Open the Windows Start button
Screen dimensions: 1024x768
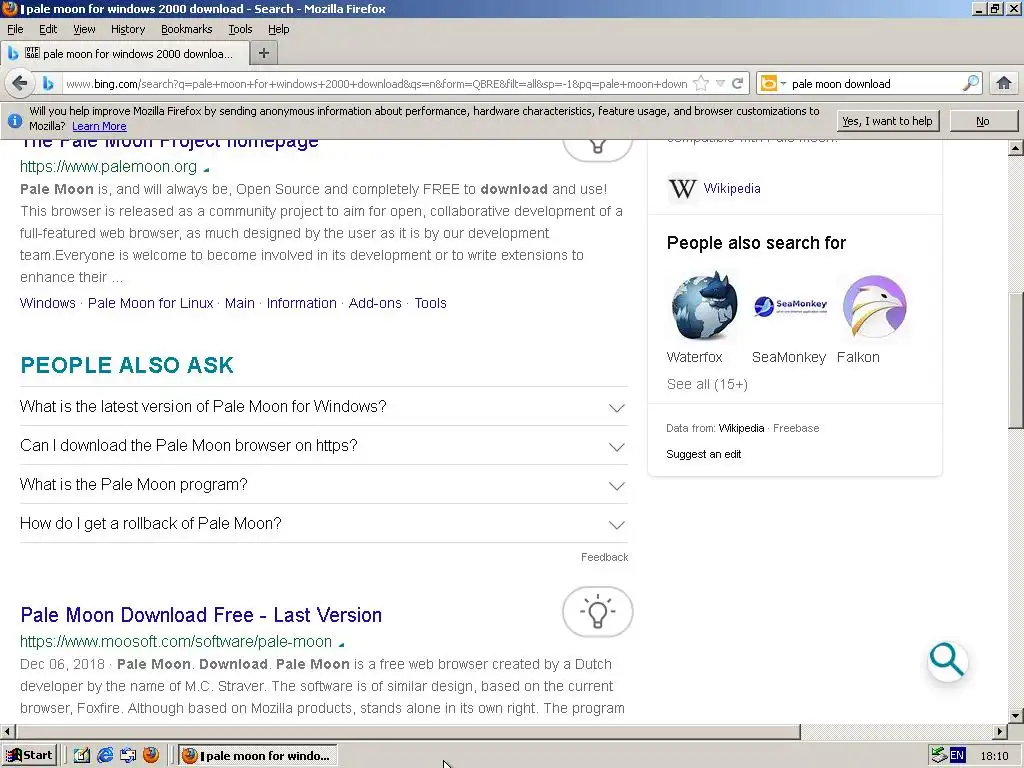coord(30,756)
